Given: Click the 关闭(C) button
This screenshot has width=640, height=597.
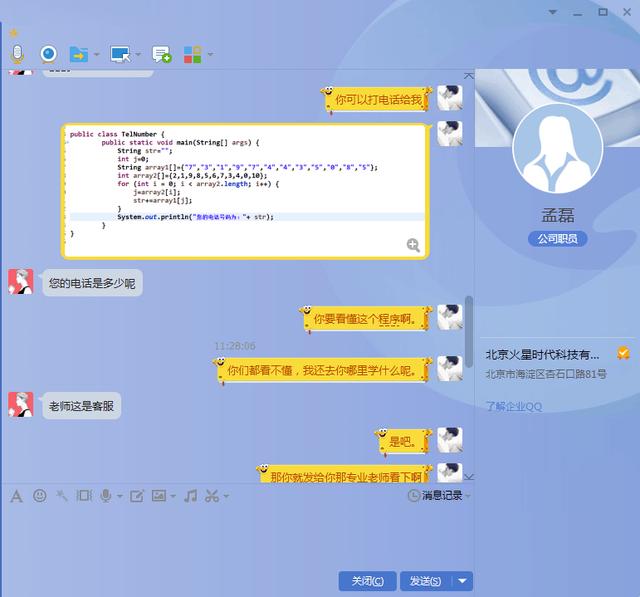Looking at the screenshot, I should tap(367, 581).
